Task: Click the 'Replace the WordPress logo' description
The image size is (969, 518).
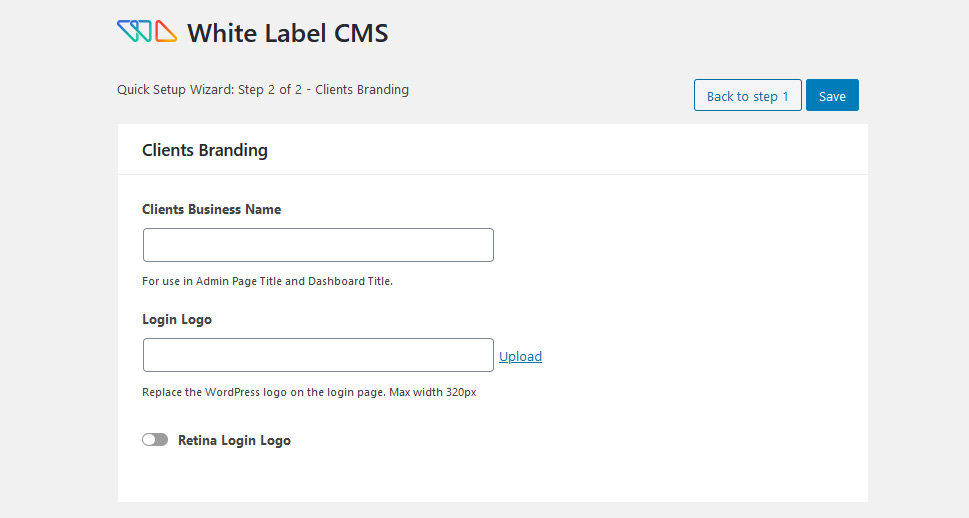Action: click(x=309, y=392)
